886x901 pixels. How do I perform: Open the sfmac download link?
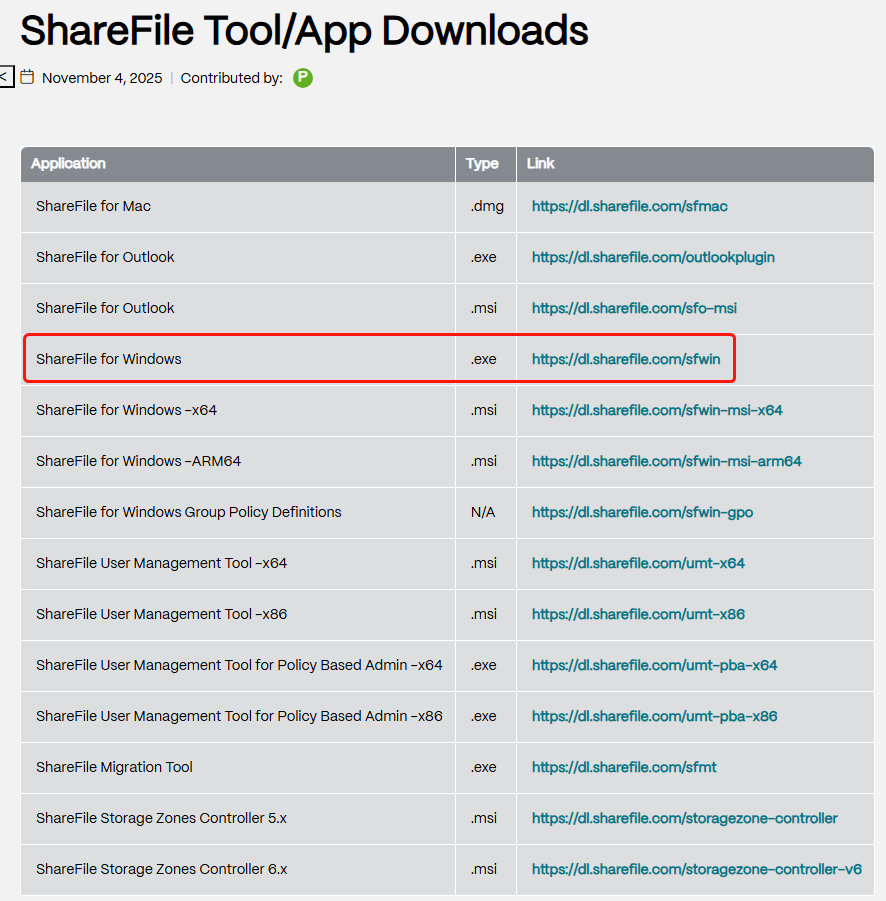coord(629,206)
